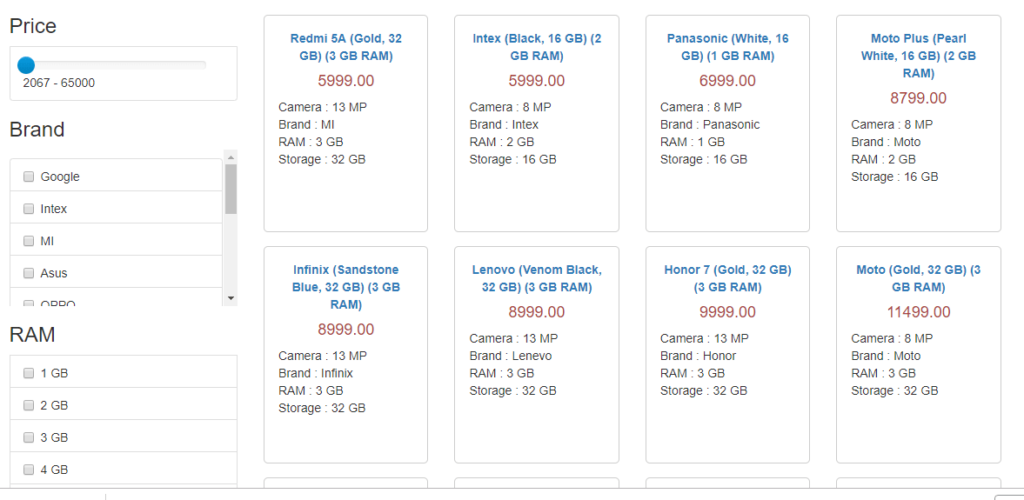Select the Asus brand checkbox
The image size is (1024, 500).
click(29, 273)
